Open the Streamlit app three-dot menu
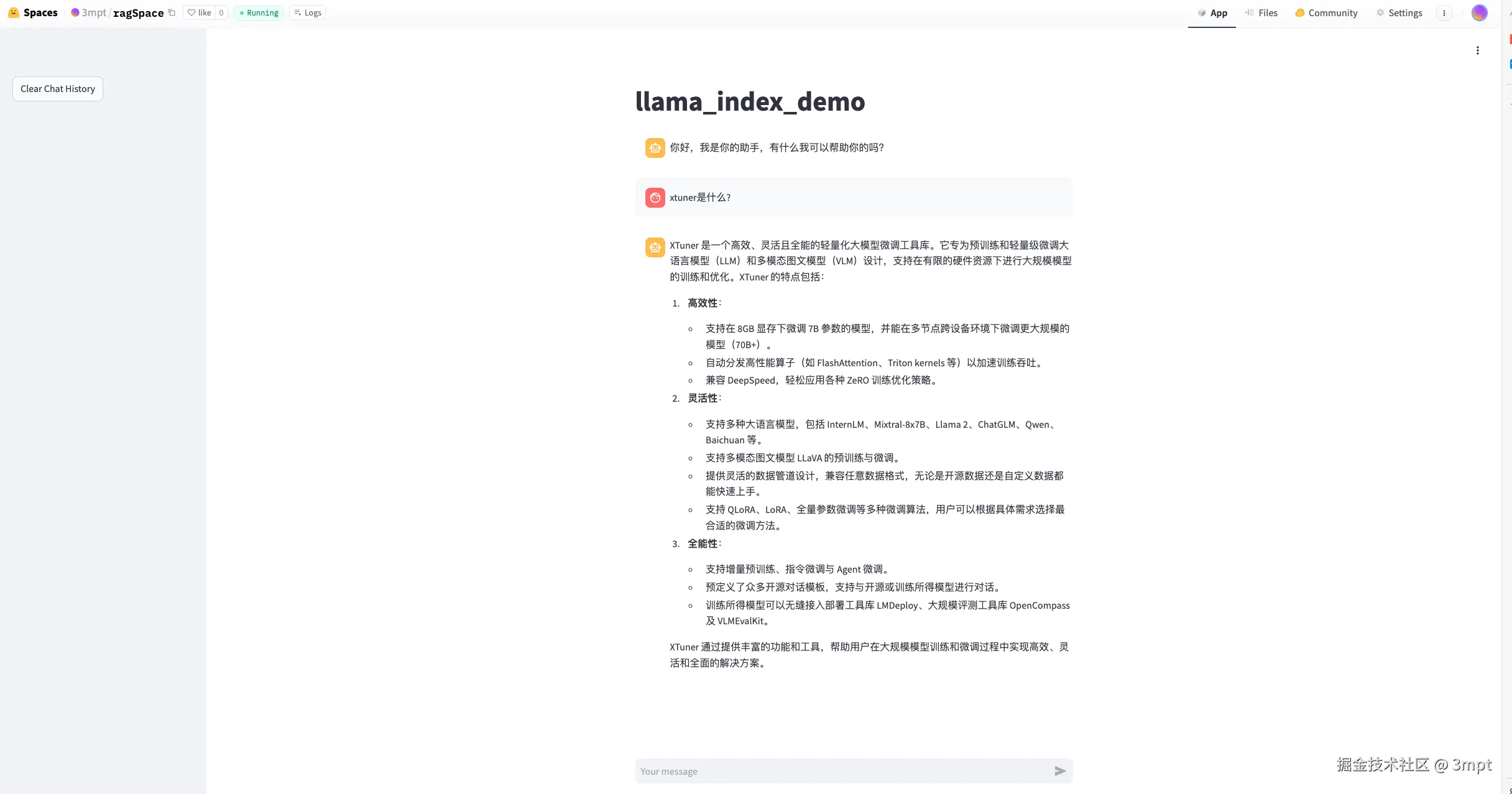 1478,50
